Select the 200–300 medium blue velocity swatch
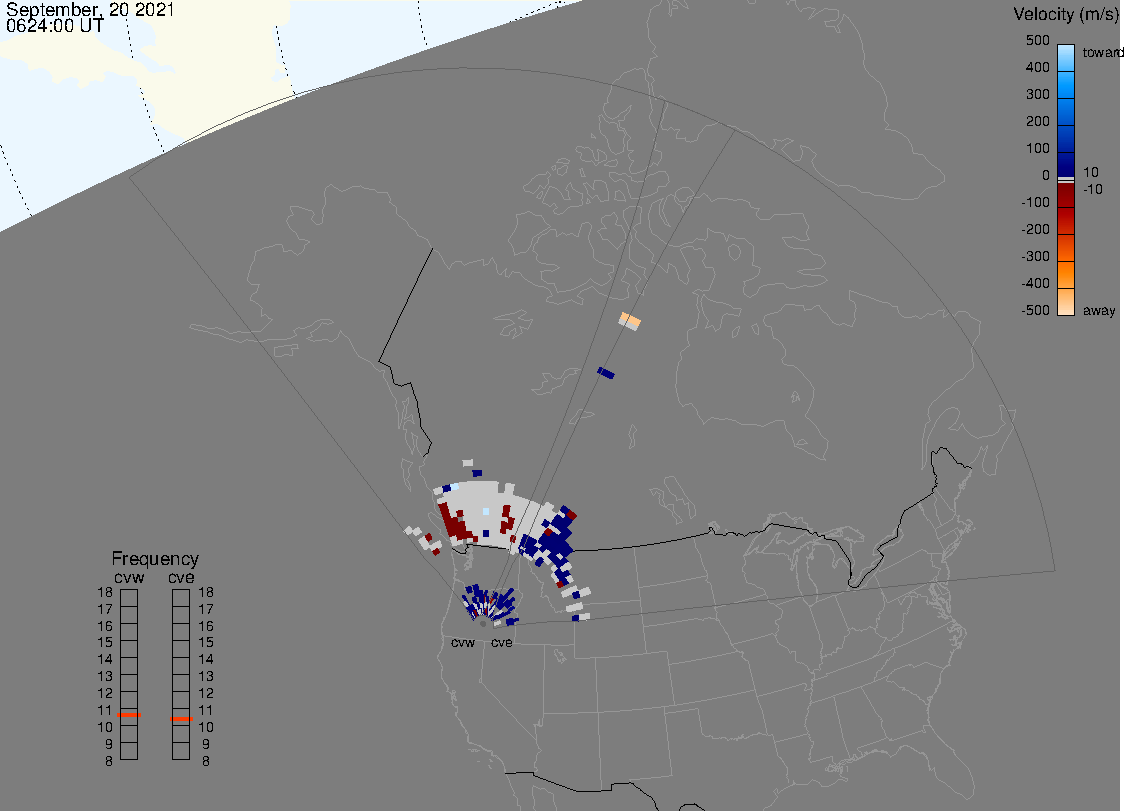The image size is (1124, 811). 1066,113
